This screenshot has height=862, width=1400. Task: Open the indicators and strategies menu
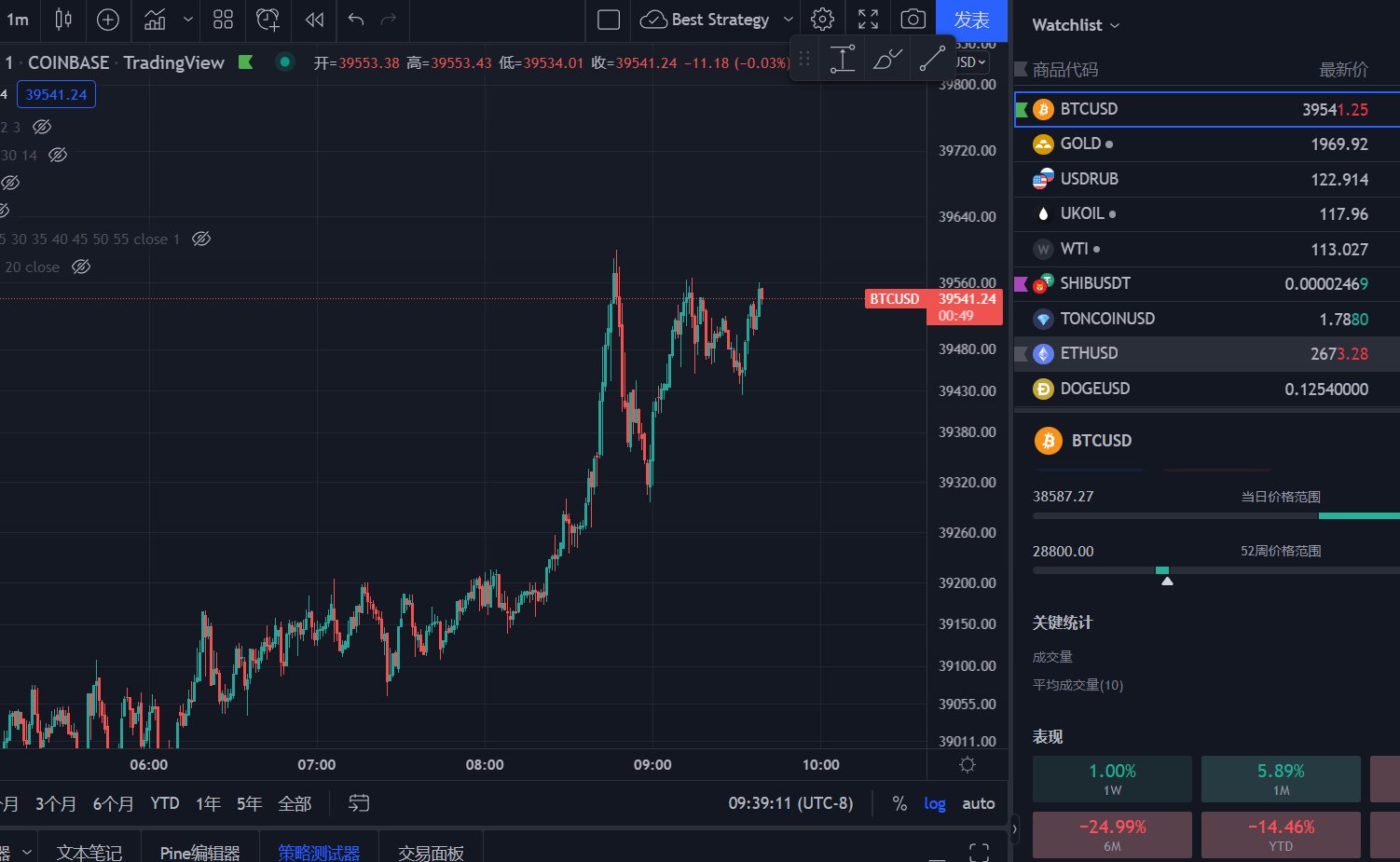(155, 19)
